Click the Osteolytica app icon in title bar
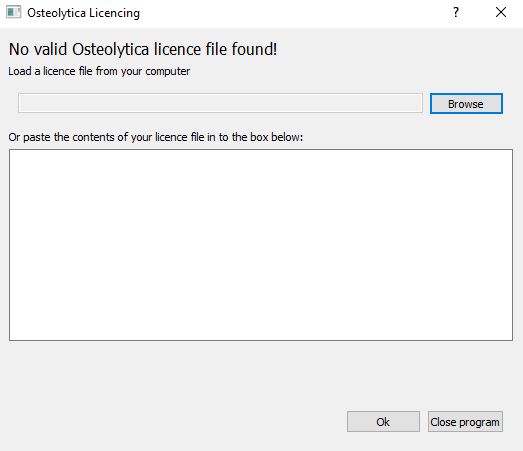 tap(14, 12)
